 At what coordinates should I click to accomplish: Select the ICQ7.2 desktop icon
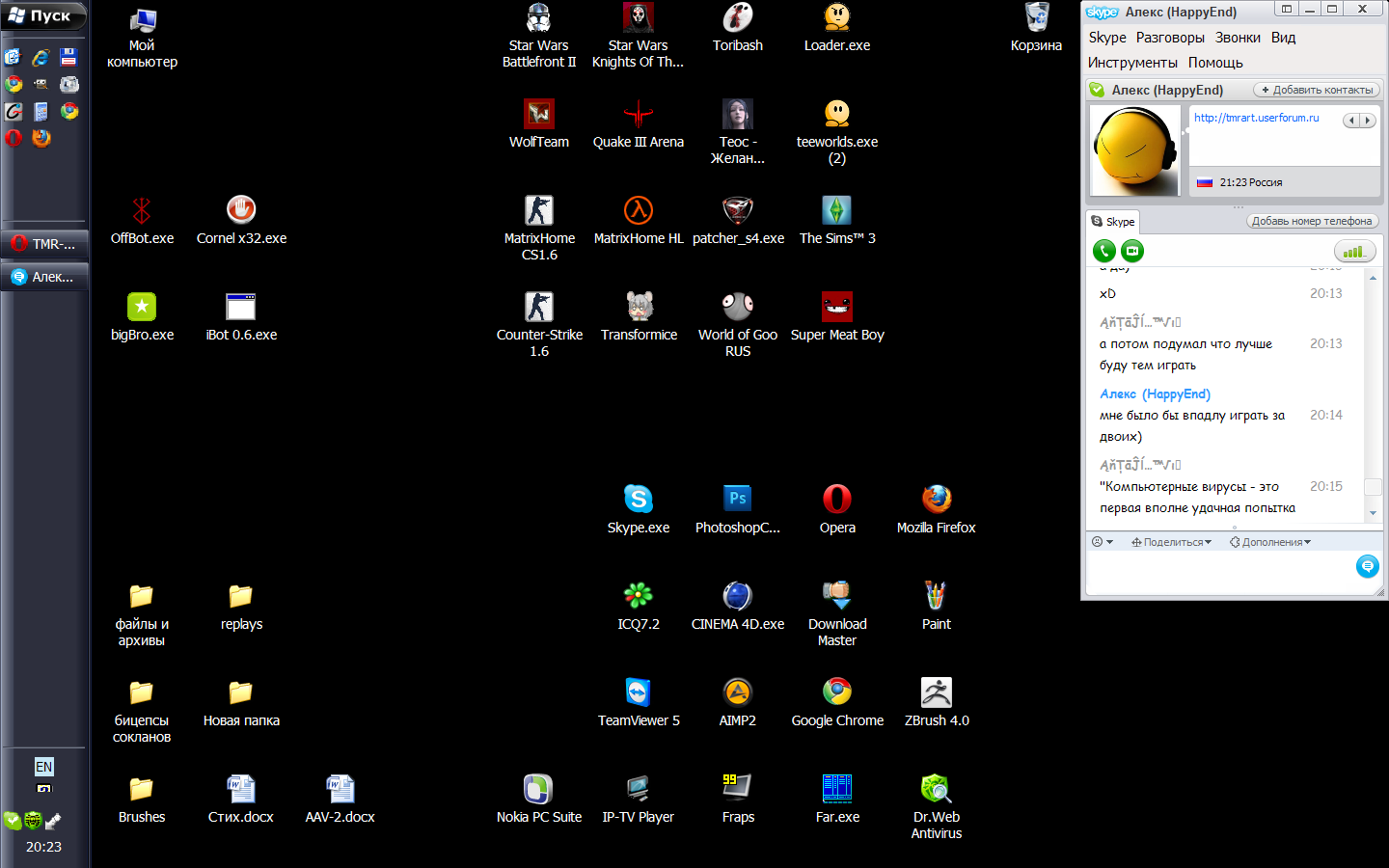tap(639, 607)
